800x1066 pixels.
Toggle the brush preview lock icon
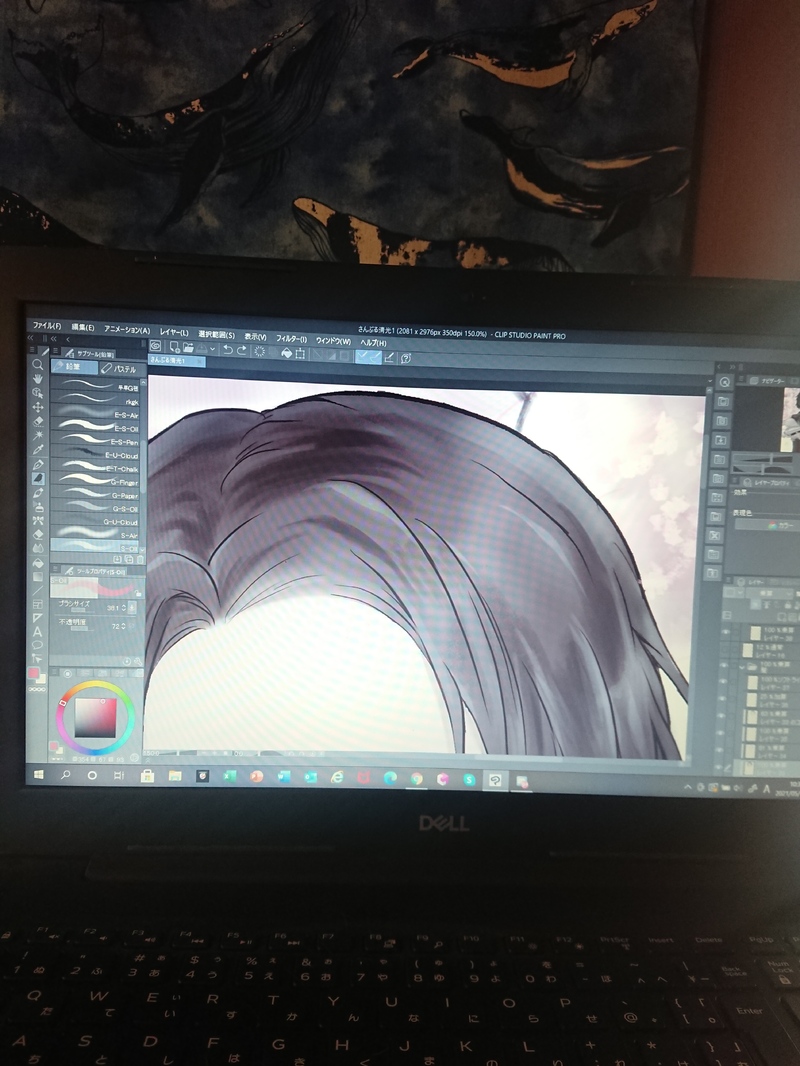pyautogui.click(x=139, y=593)
